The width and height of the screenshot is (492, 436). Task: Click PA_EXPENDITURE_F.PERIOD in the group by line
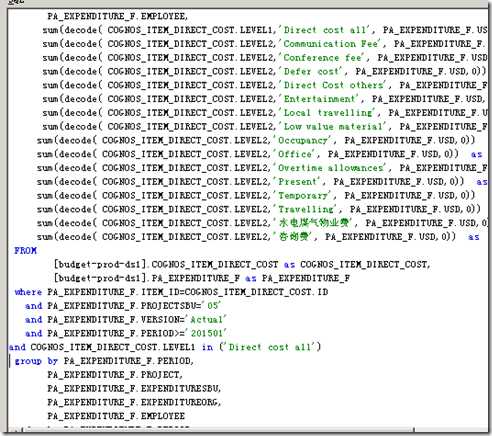127,361
